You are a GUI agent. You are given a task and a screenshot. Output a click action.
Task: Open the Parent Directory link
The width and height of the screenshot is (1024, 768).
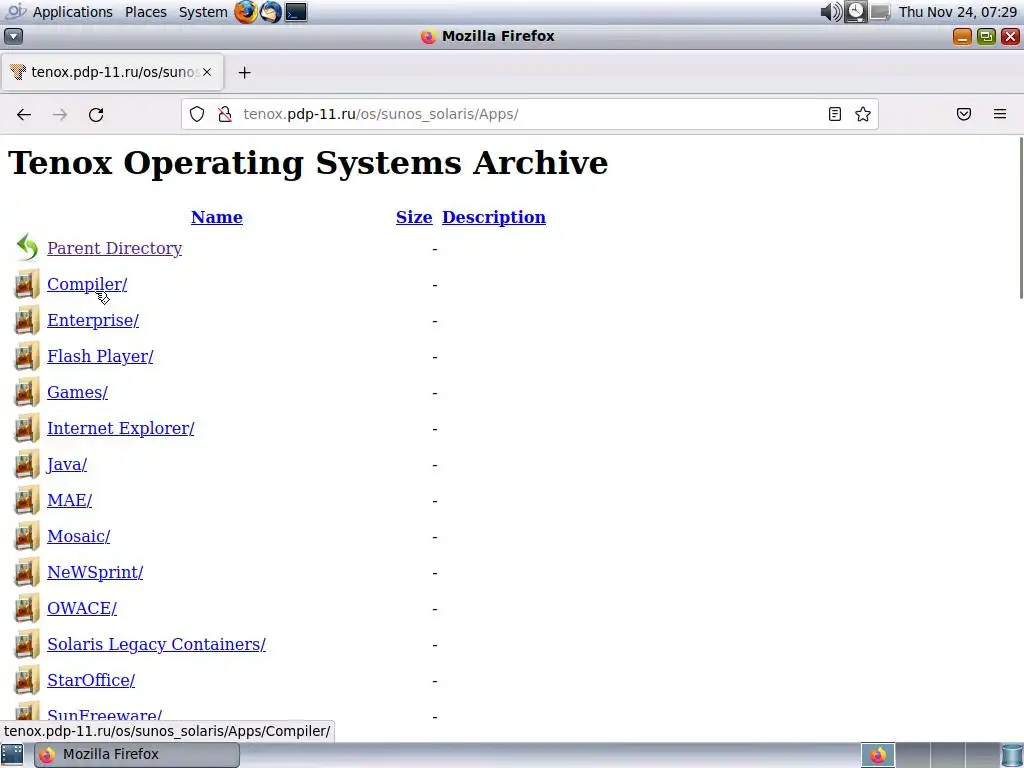coord(114,248)
